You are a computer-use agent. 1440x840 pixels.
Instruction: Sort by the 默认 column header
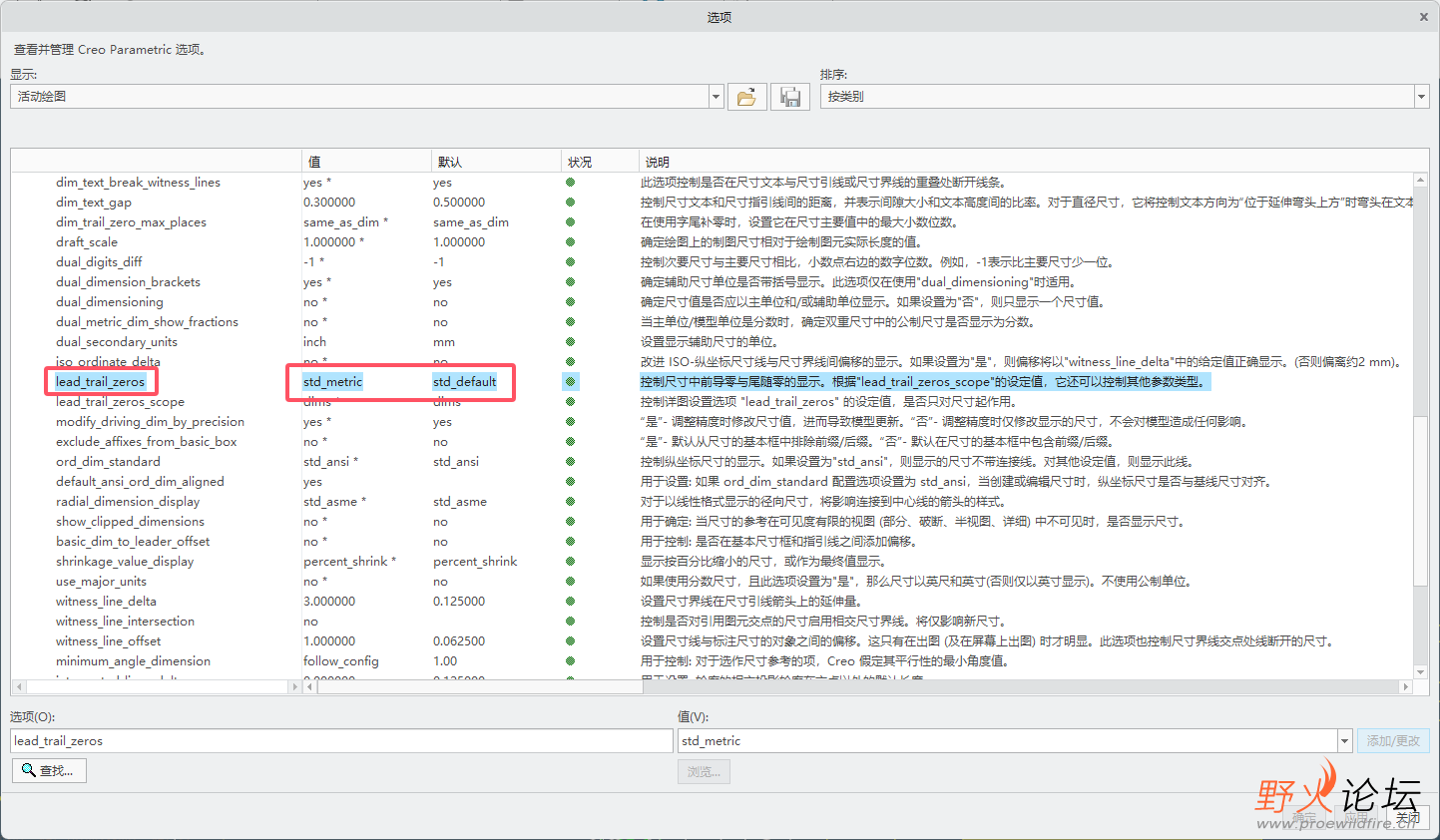[496, 162]
